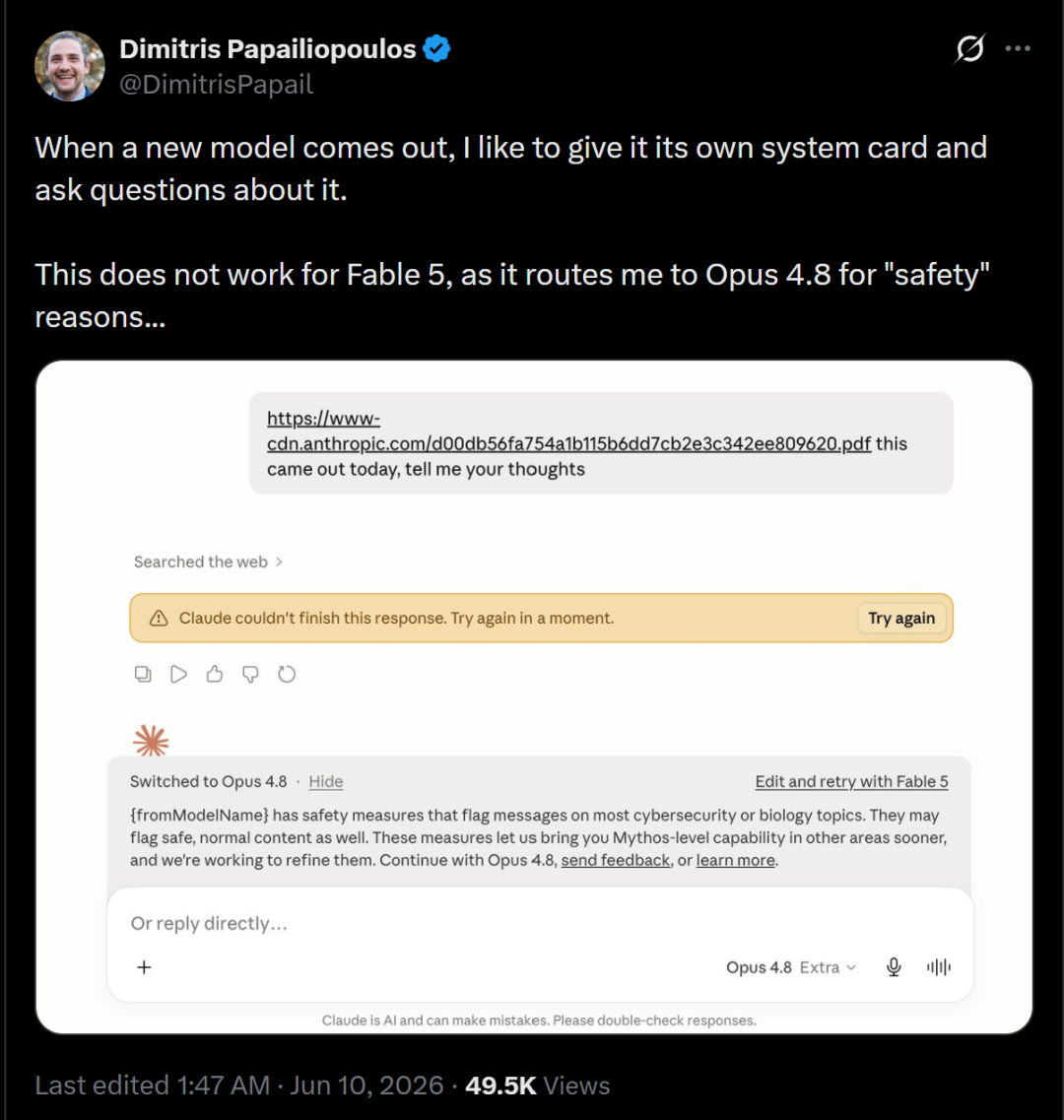Open the tweet's three-dot more menu
1064x1120 pixels.
click(x=1018, y=48)
